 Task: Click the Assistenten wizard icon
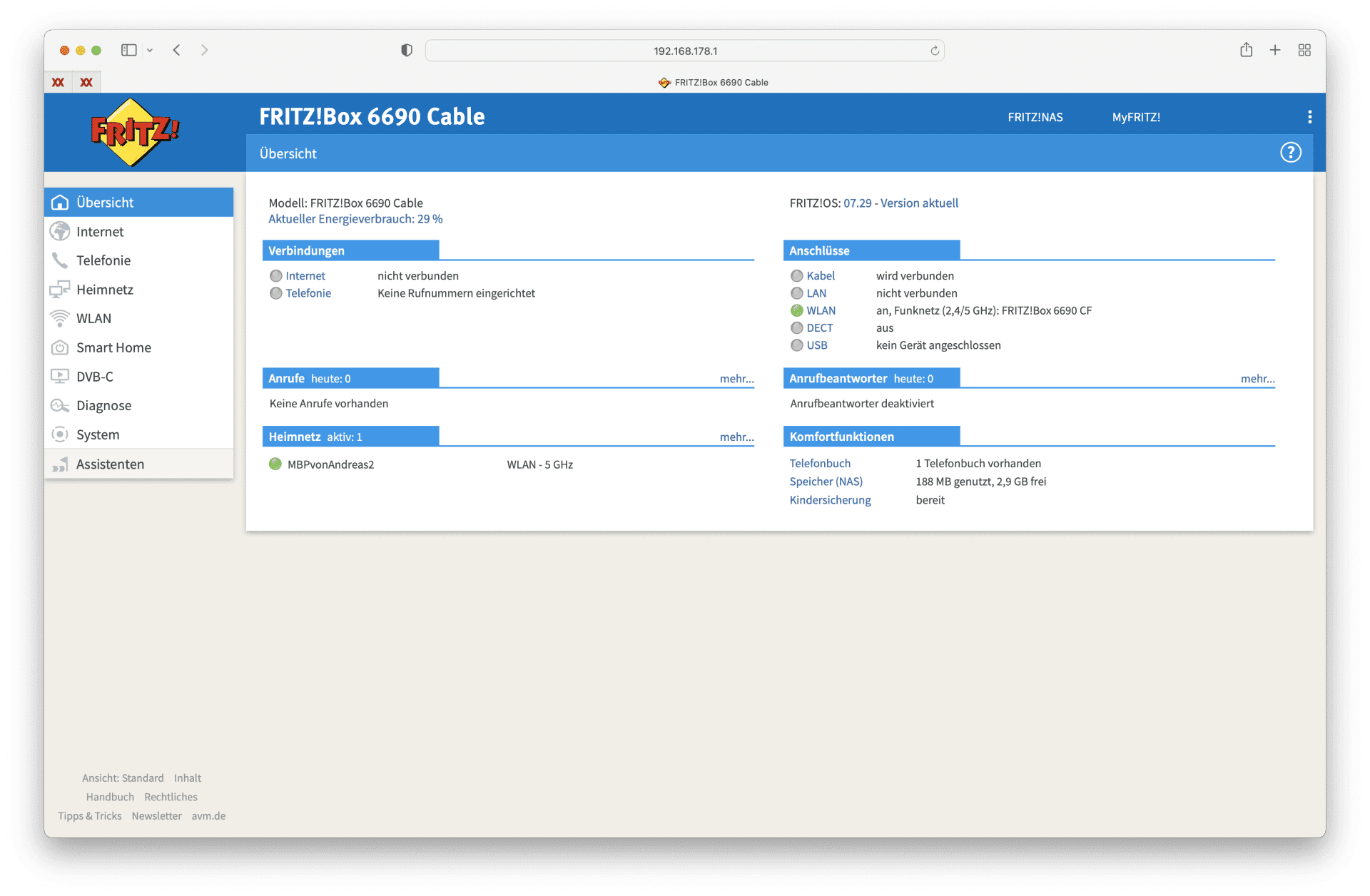click(60, 464)
